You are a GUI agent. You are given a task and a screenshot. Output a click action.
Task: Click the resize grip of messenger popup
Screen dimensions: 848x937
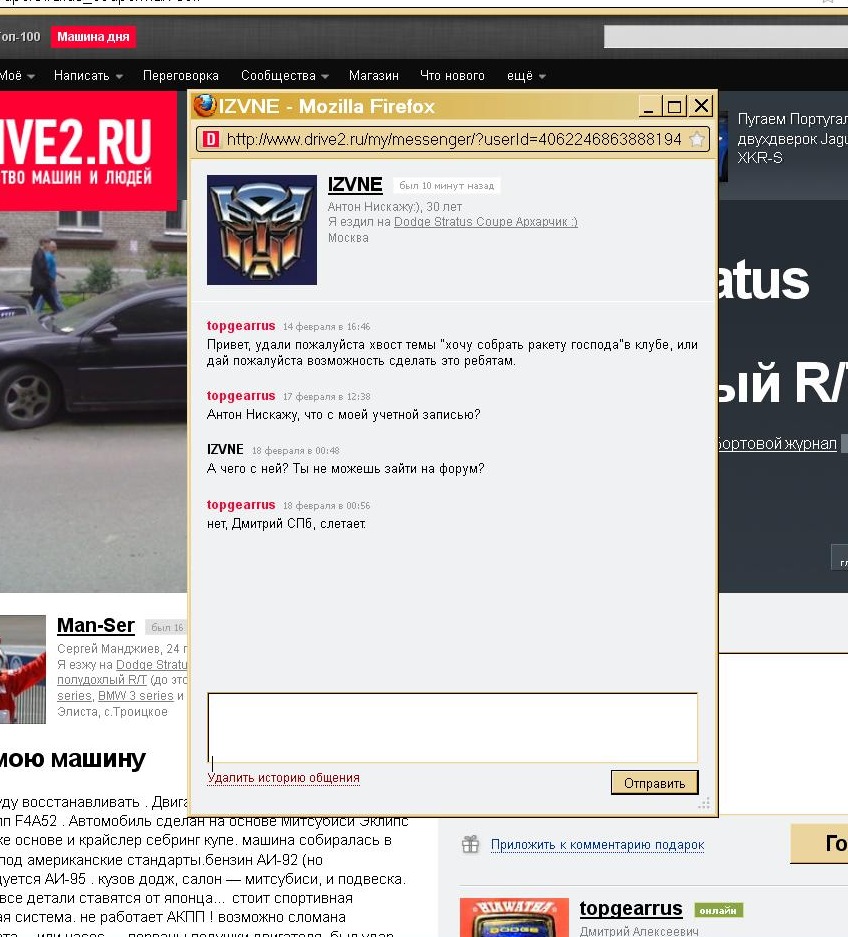pos(704,803)
